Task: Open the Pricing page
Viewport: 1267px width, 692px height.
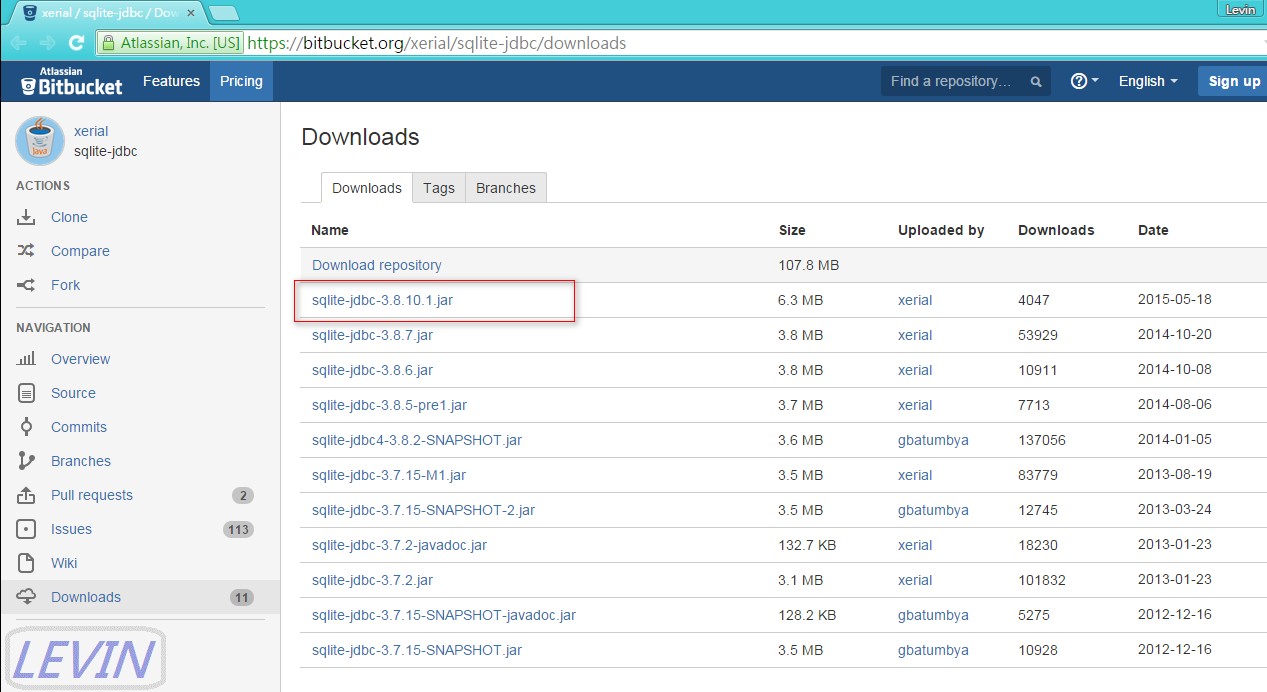Action: (240, 81)
